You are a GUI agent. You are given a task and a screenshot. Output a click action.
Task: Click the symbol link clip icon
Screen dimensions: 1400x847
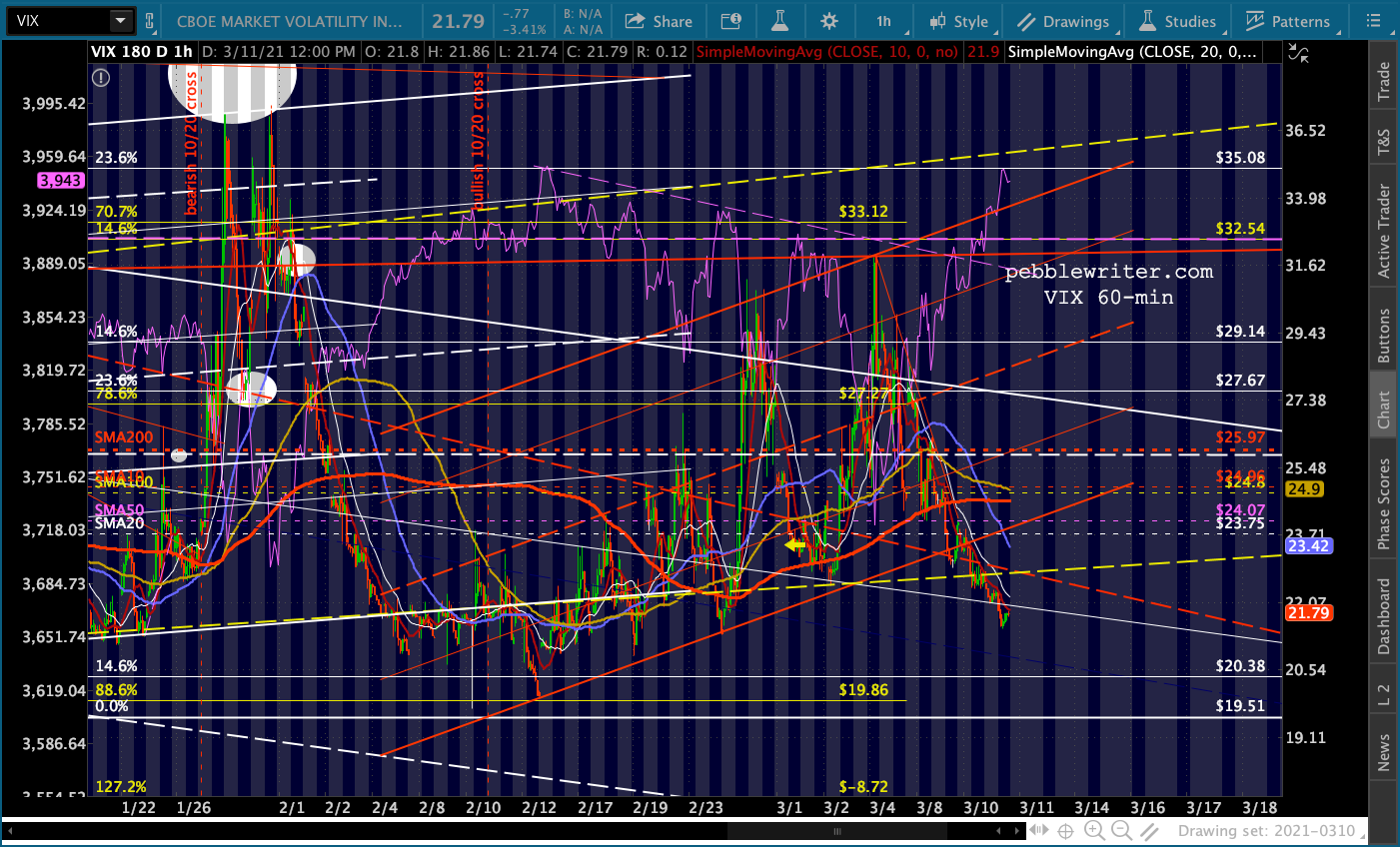150,20
